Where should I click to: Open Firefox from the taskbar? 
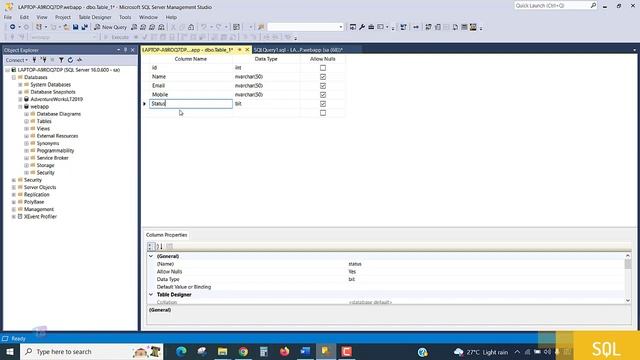coord(284,351)
